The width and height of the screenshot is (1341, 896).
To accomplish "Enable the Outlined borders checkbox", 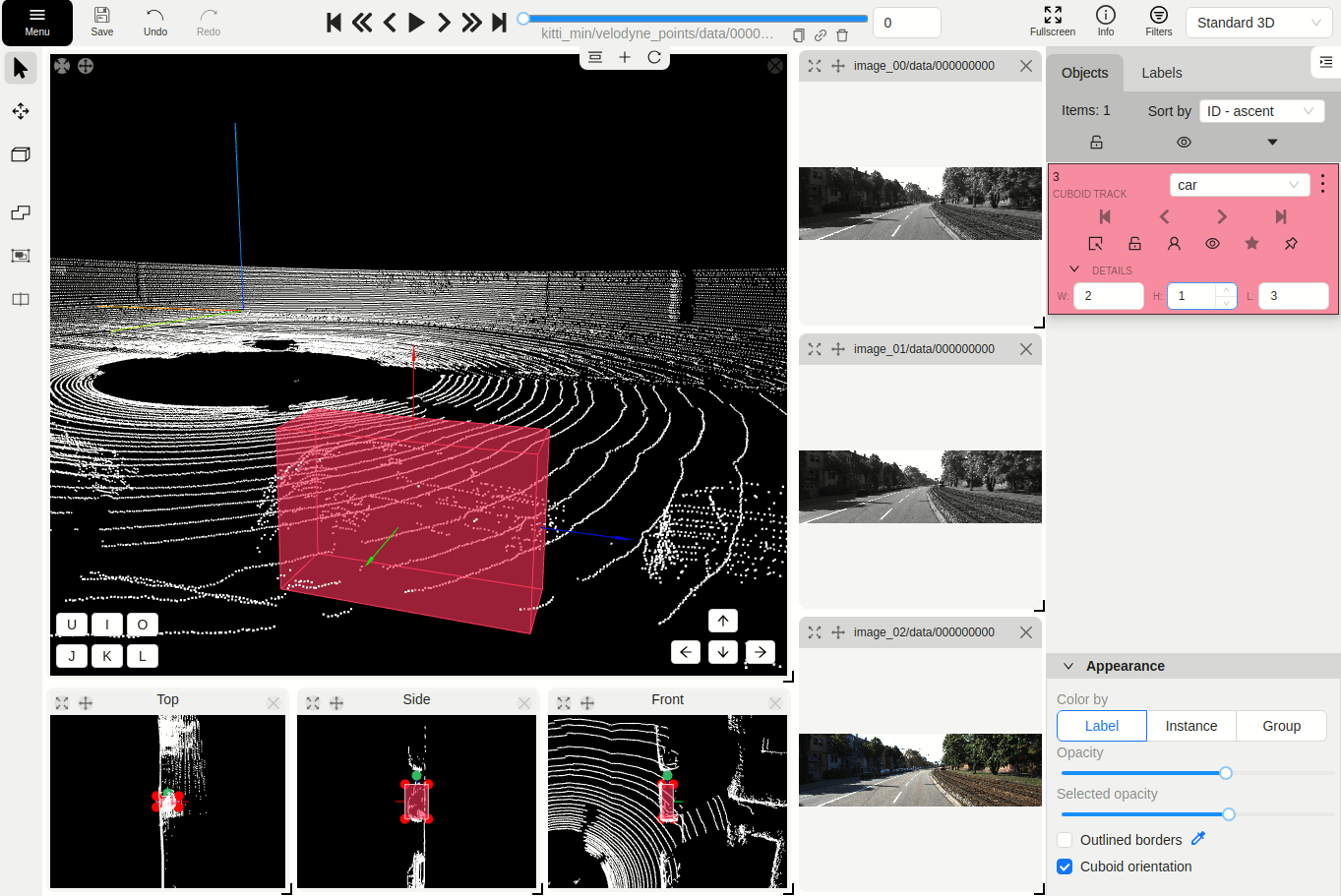I will [x=1065, y=840].
